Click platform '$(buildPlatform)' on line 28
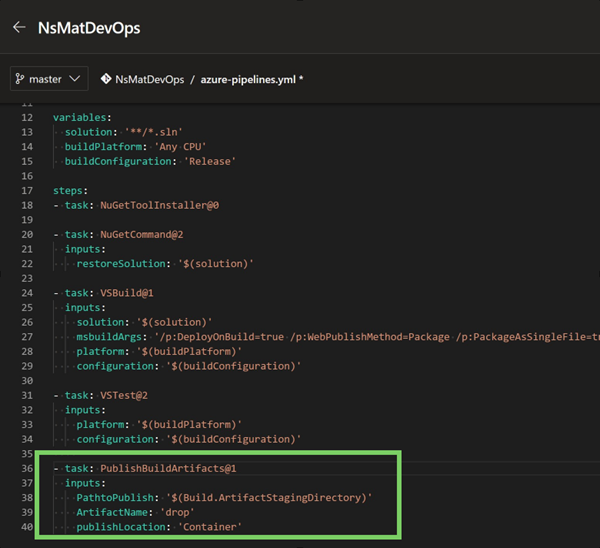Viewport: 600px width, 548px height. coord(159,351)
